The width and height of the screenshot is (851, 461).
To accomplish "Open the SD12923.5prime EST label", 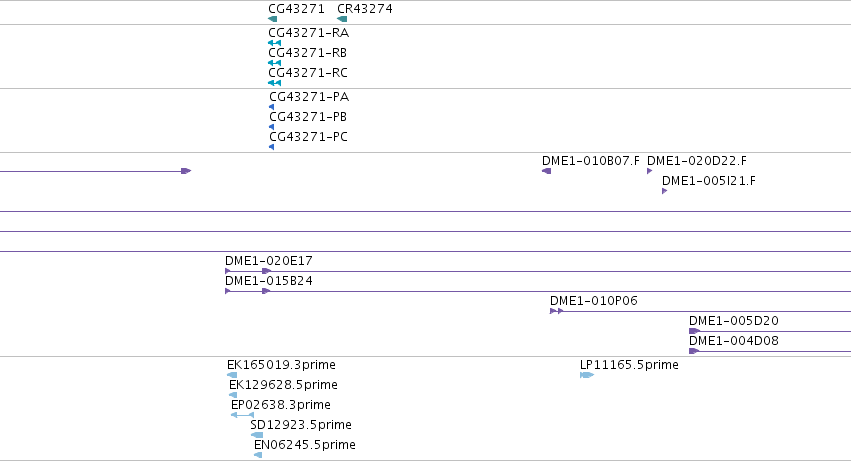I will point(301,425).
